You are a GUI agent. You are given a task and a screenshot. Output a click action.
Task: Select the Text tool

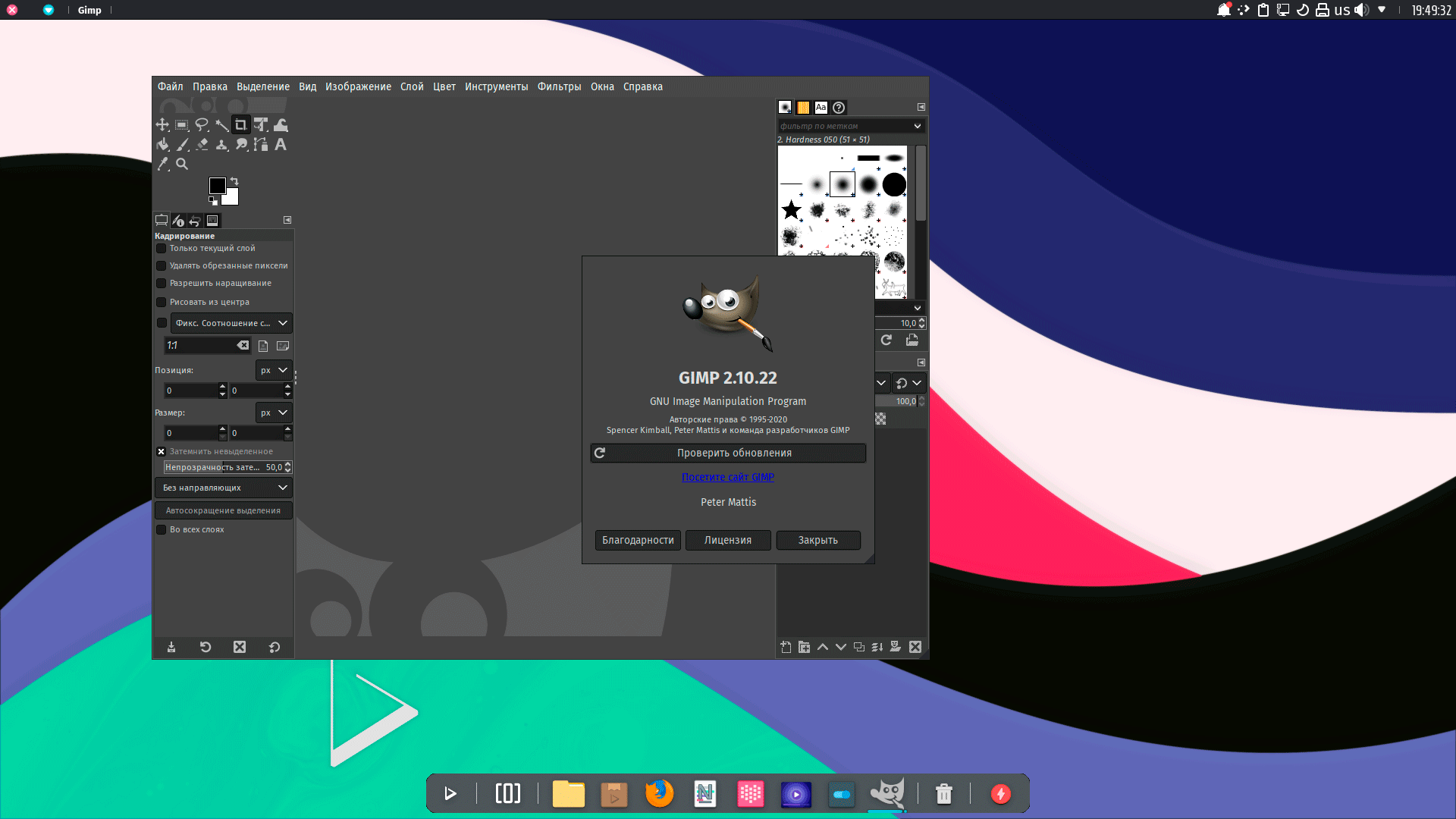281,144
